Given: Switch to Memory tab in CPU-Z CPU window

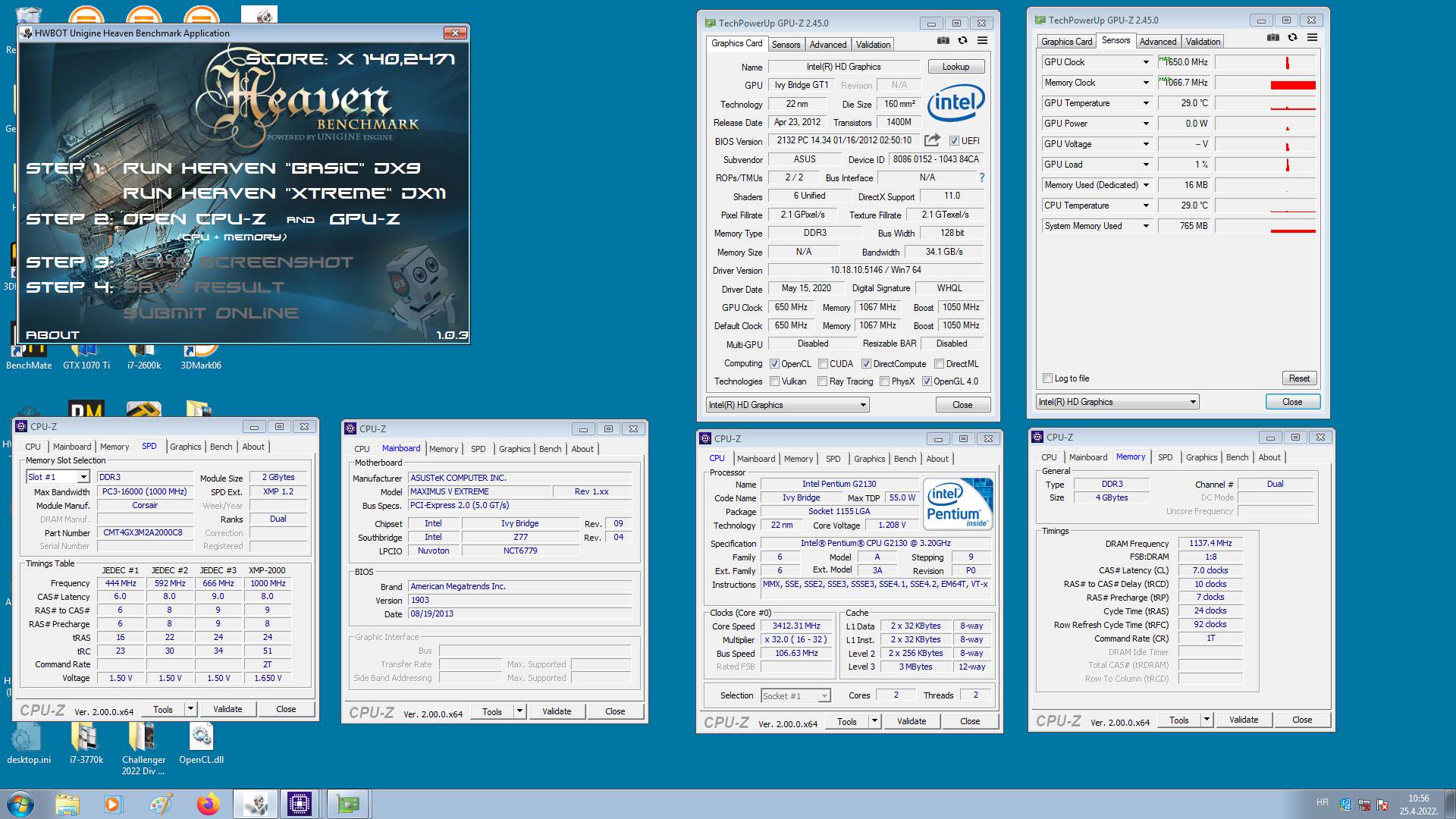Looking at the screenshot, I should [799, 459].
